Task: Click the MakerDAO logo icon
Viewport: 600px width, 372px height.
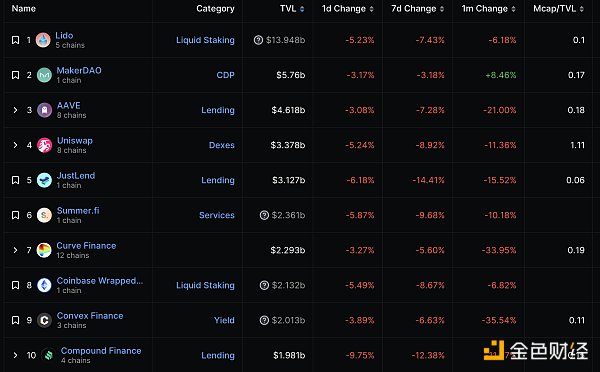Action: tap(44, 75)
